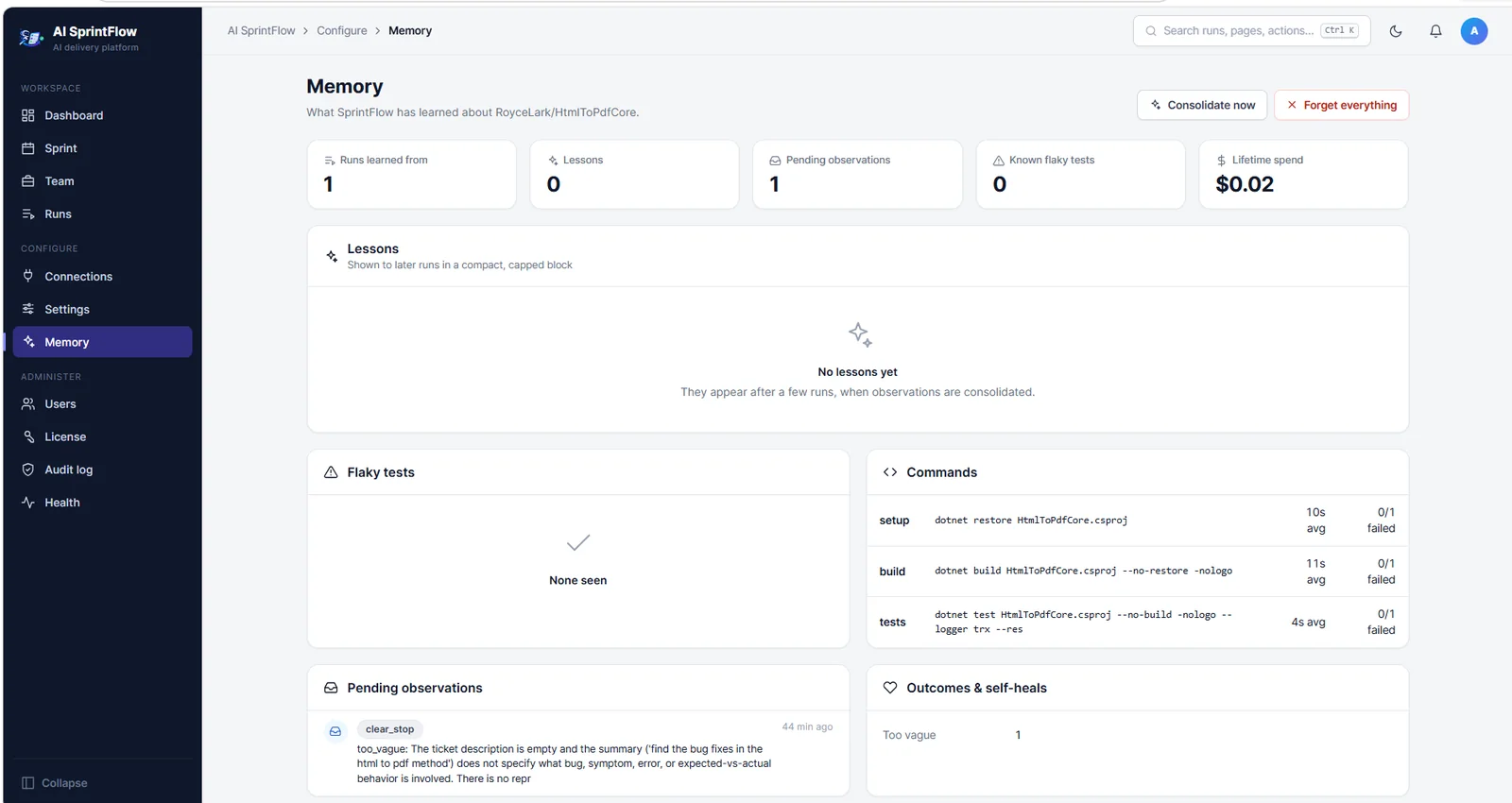Viewport: 1512px width, 803px height.
Task: Click the 'Too vague' outcome row
Action: click(x=1138, y=735)
